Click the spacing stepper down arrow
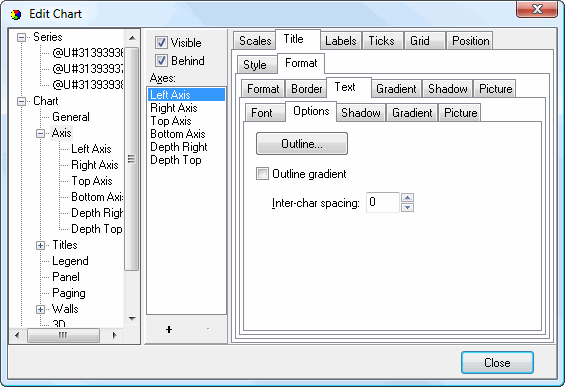The width and height of the screenshot is (565, 387). (407, 207)
